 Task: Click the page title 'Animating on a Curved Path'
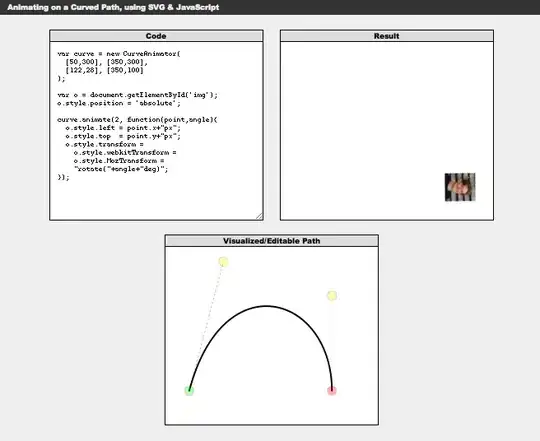[113, 7]
